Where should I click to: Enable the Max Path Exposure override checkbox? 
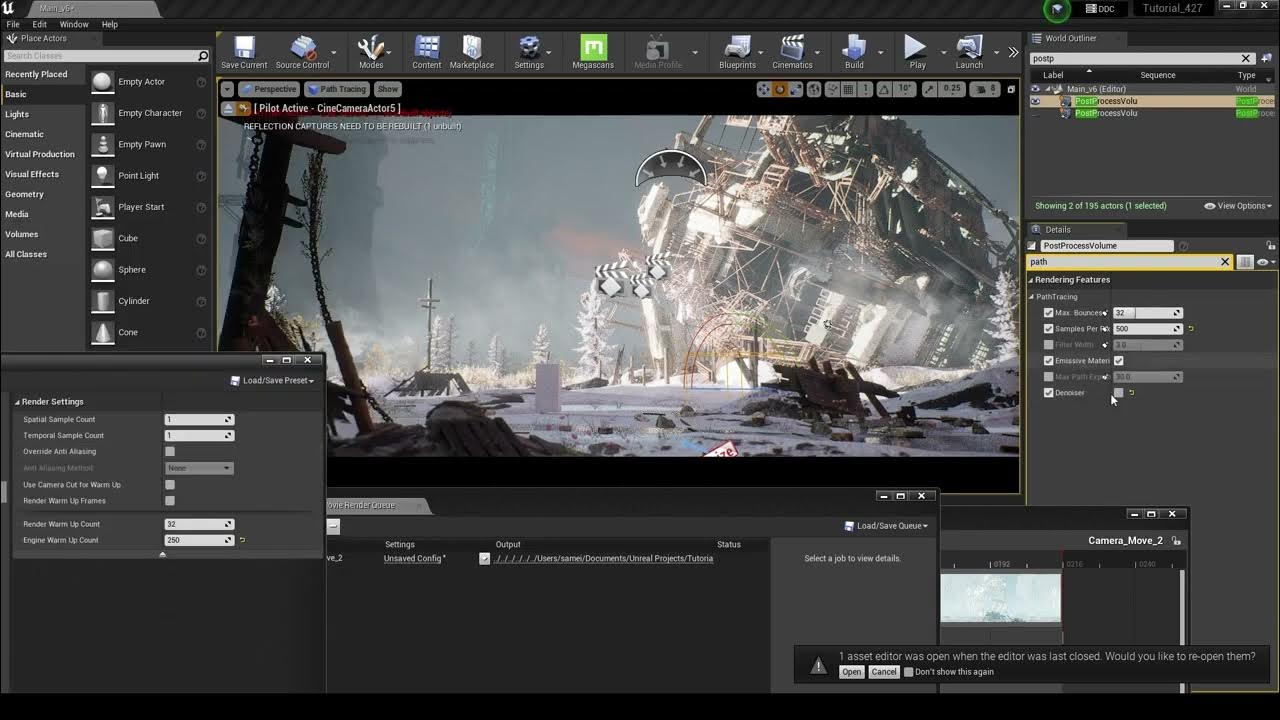click(x=1048, y=377)
